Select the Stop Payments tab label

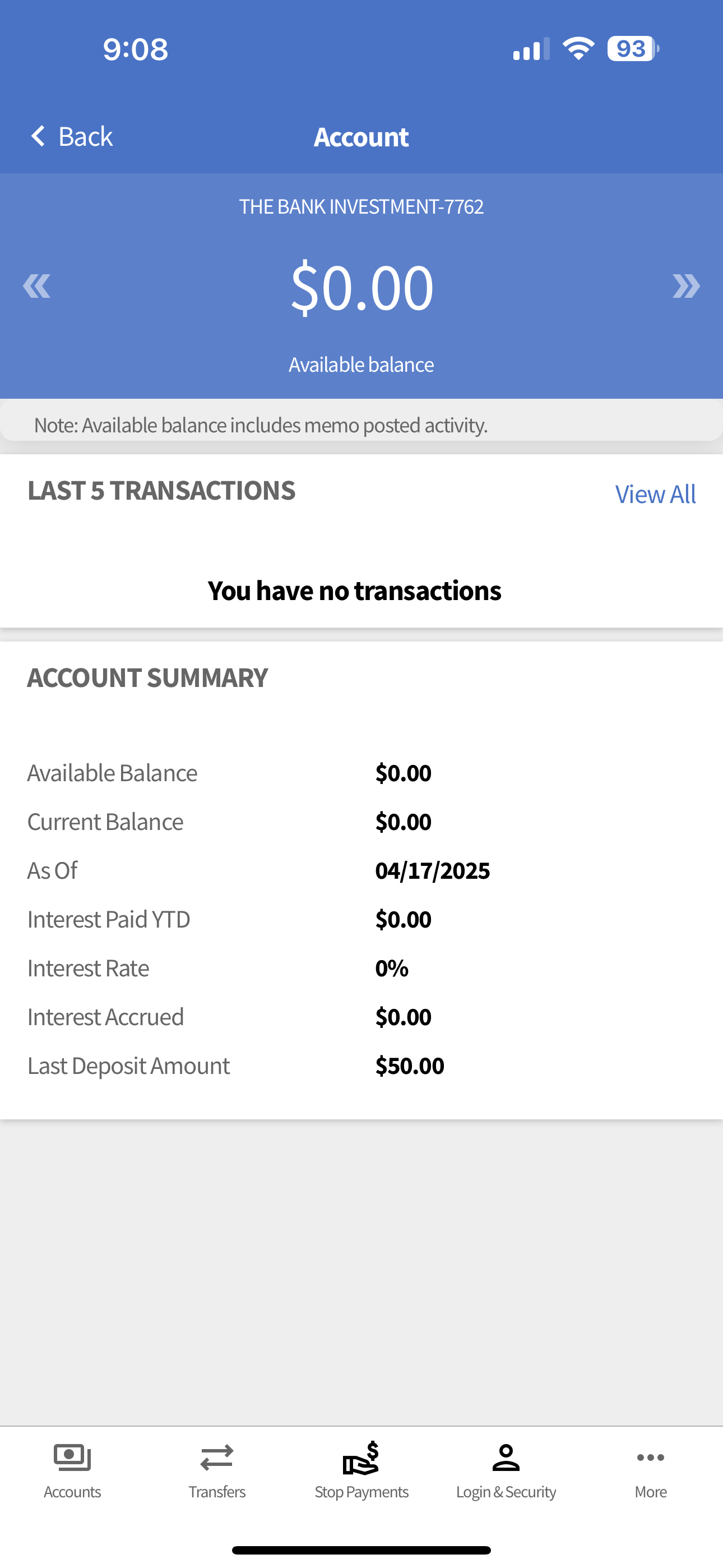pyautogui.click(x=361, y=1492)
